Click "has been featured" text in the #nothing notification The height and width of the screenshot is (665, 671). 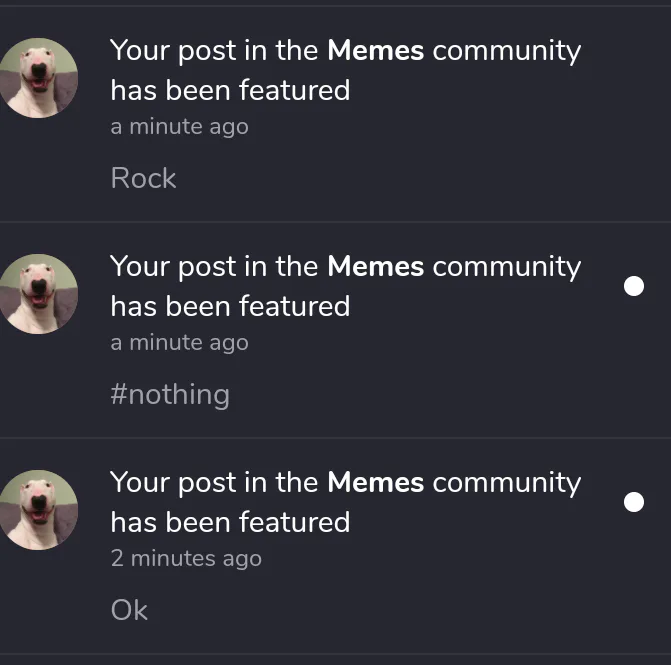click(x=230, y=306)
